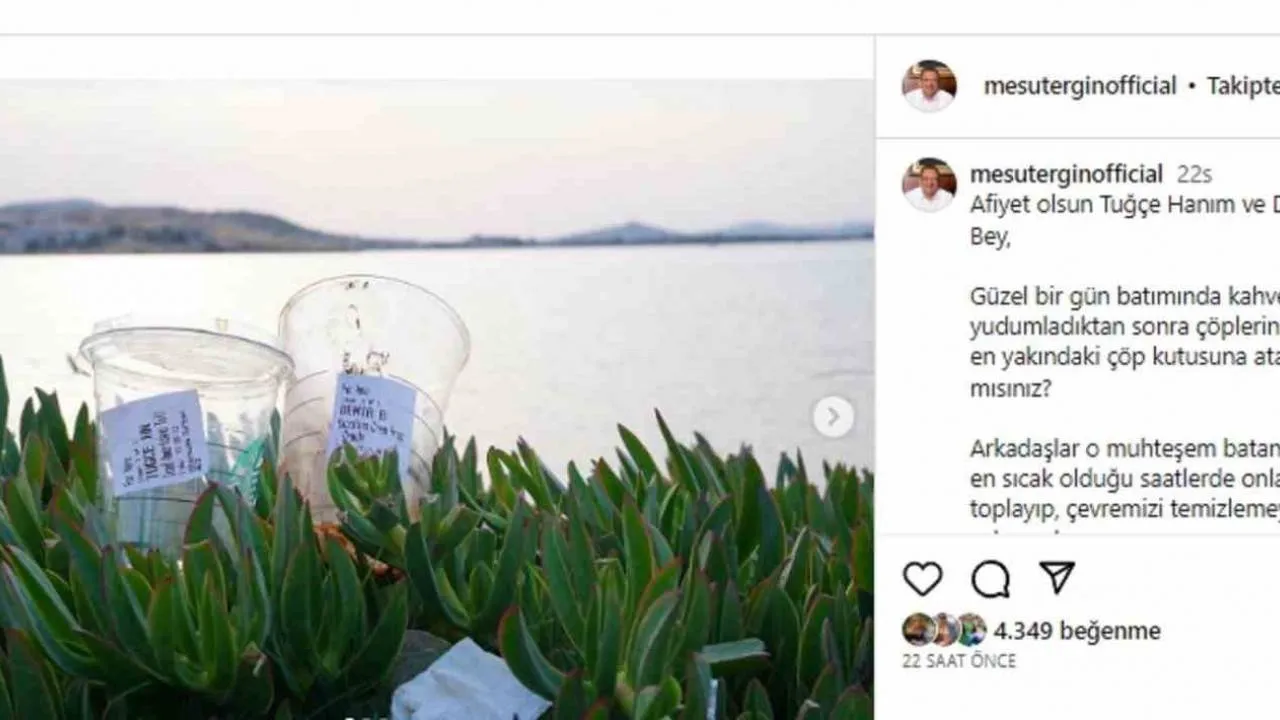
Task: Open the profile picture in the post header
Action: coord(929,86)
